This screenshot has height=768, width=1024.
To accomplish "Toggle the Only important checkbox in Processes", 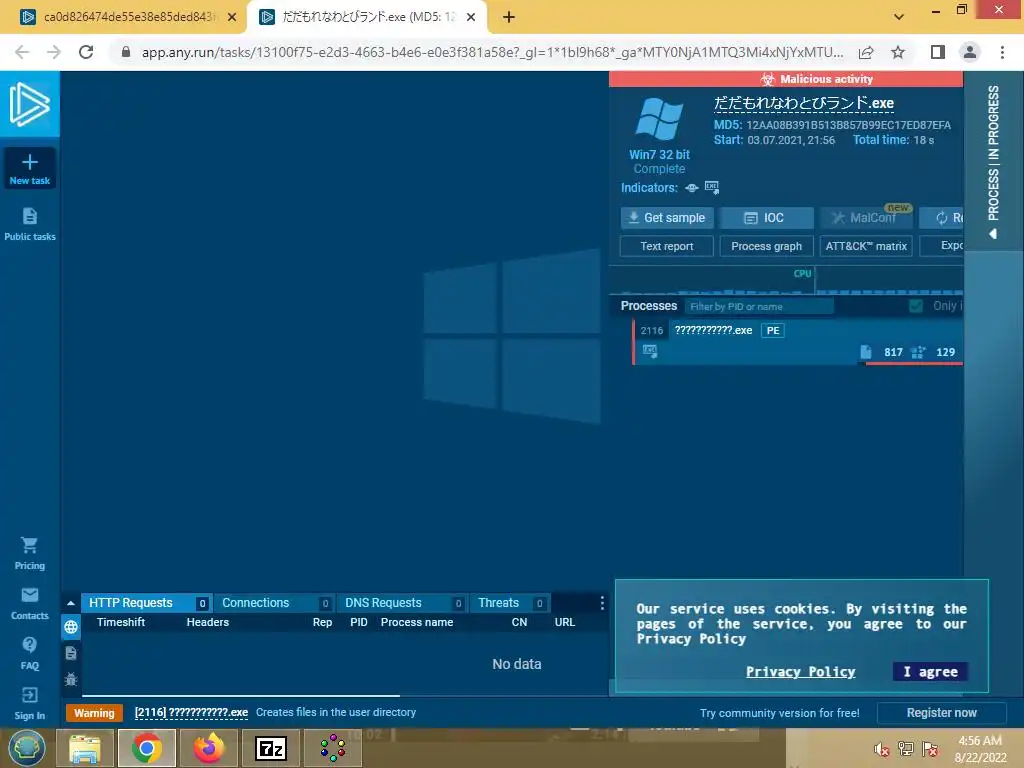I will pyautogui.click(x=916, y=306).
